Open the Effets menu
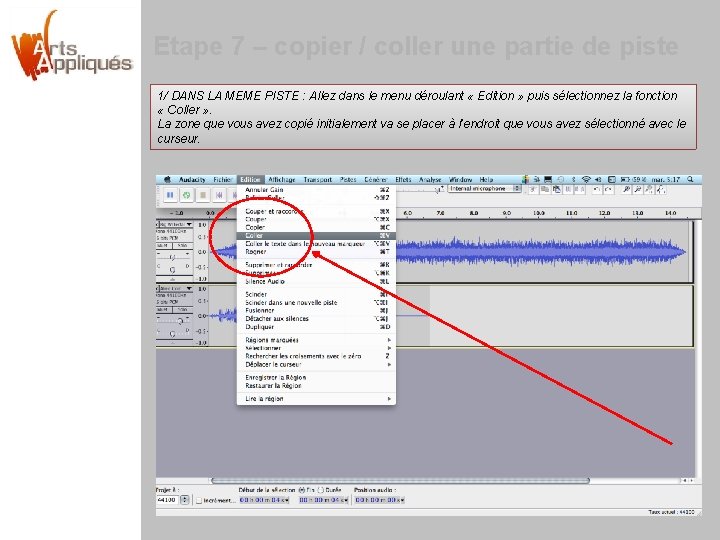The height and width of the screenshot is (540, 720). click(403, 180)
